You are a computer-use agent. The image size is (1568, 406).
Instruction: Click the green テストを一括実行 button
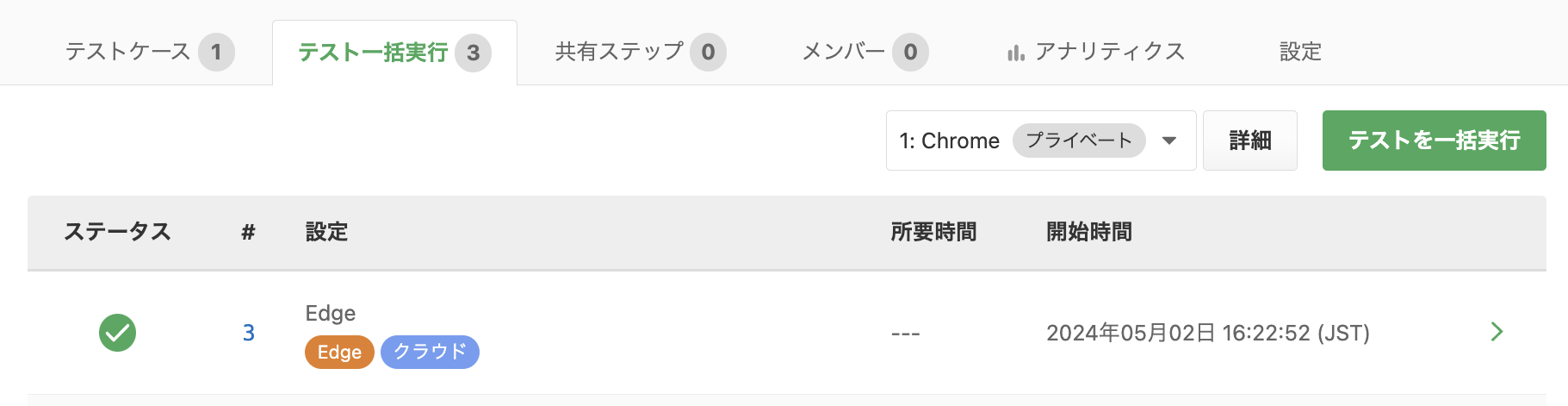[1435, 141]
